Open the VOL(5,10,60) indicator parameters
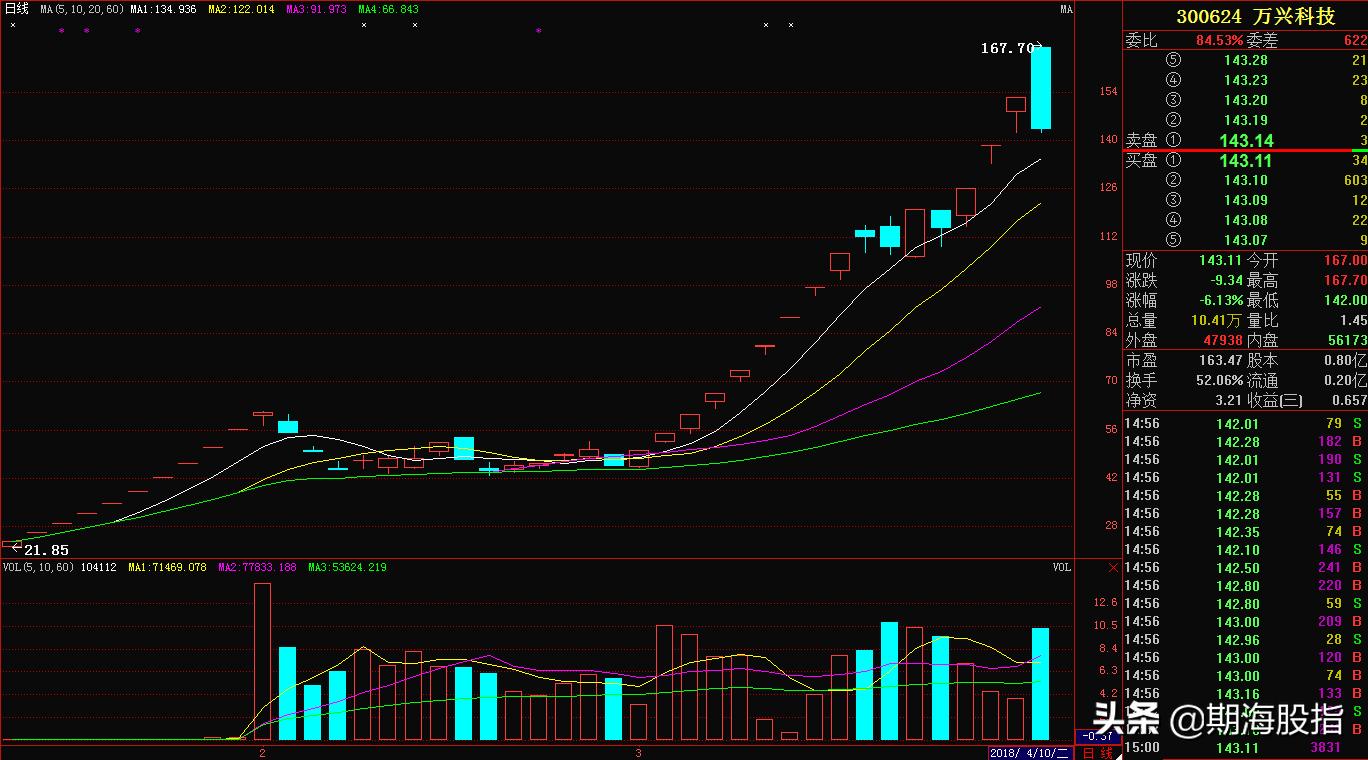Viewport: 1368px width, 760px height. click(38, 567)
